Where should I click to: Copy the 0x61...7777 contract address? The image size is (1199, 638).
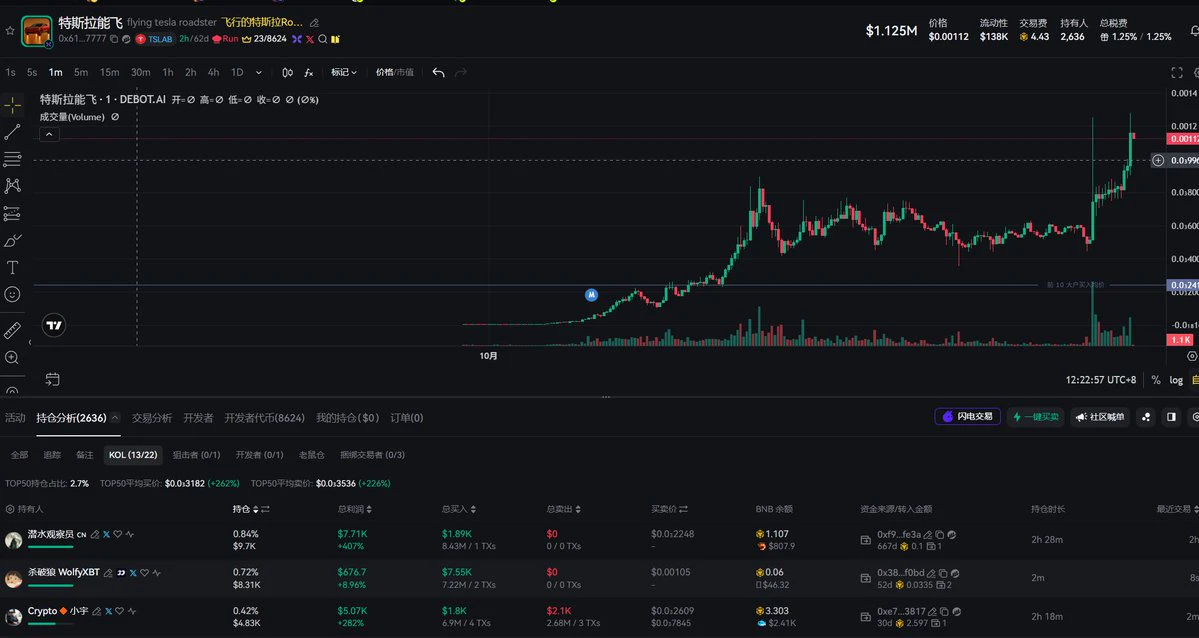(114, 39)
